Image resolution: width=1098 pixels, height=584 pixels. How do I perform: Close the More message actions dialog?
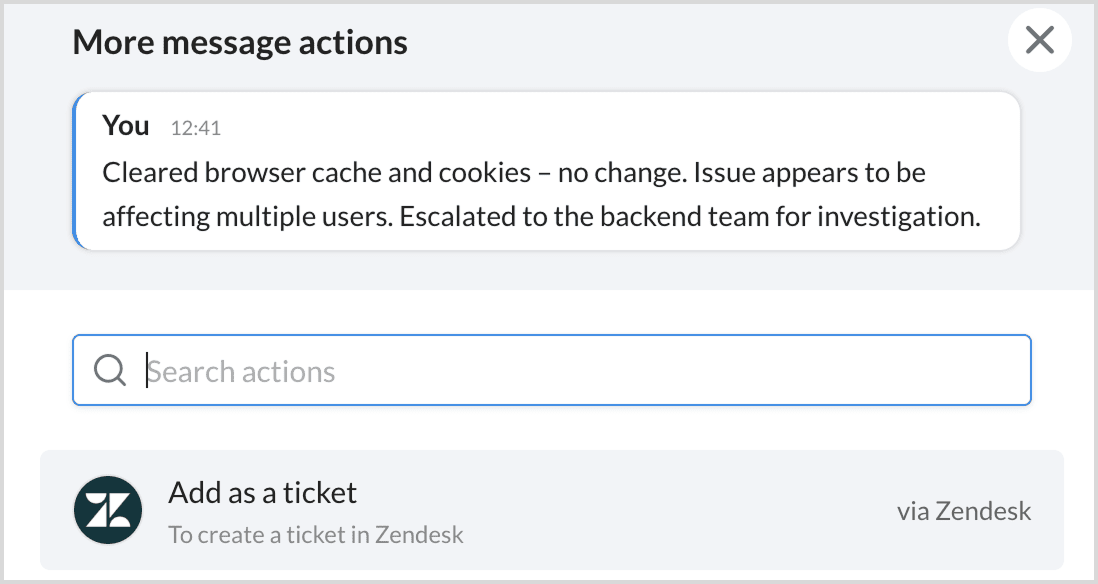(x=1040, y=40)
